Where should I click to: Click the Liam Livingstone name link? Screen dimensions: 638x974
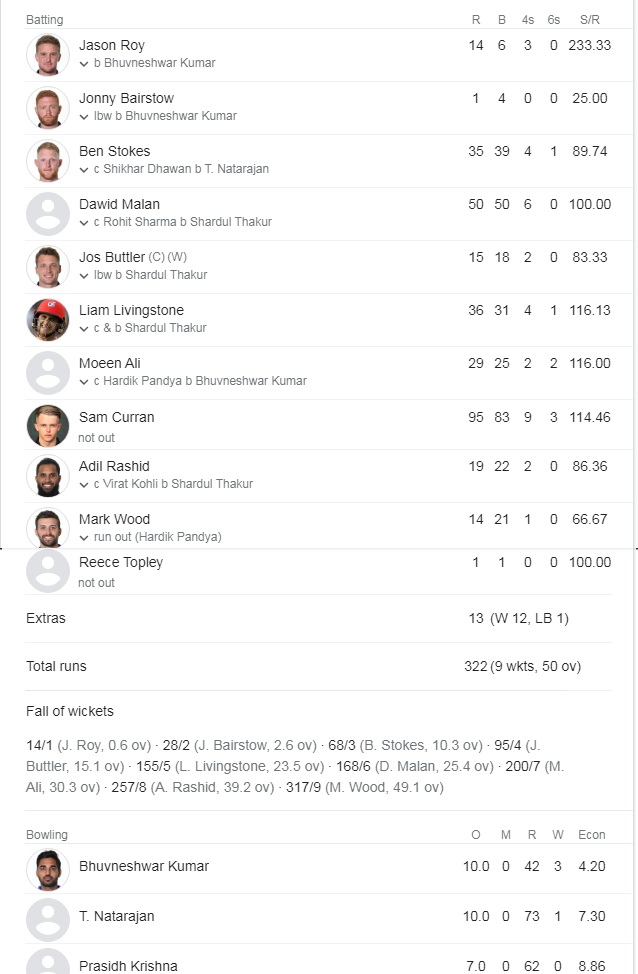(x=131, y=310)
